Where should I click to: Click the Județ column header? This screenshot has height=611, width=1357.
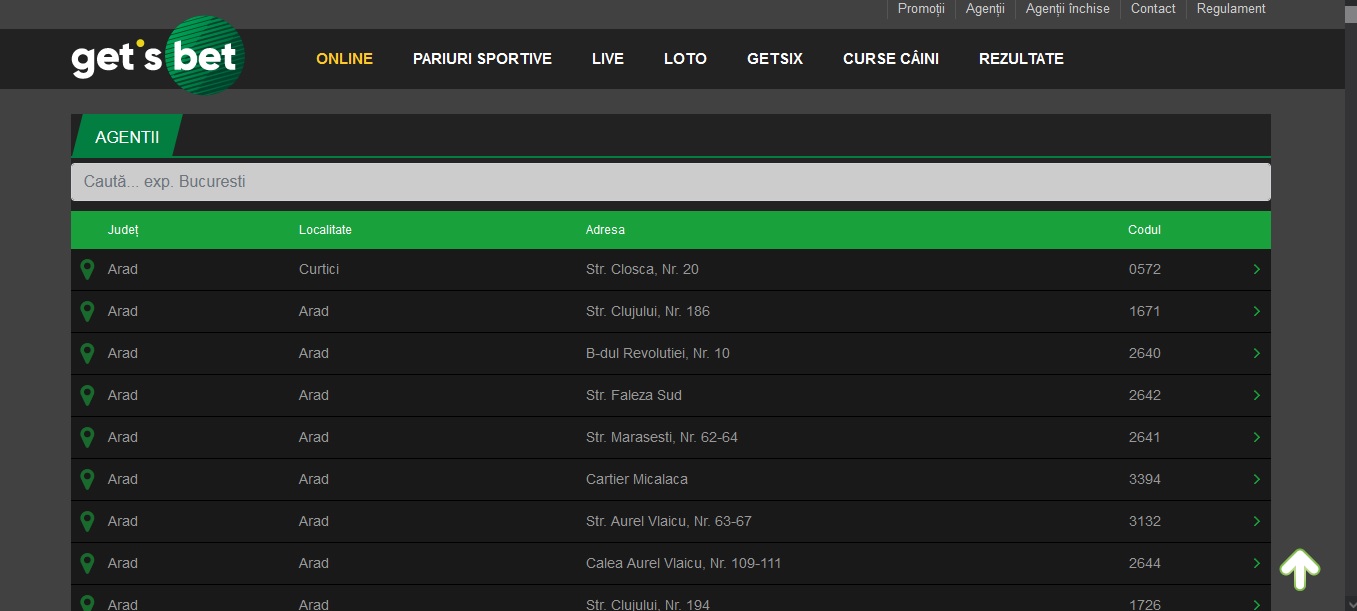click(123, 230)
